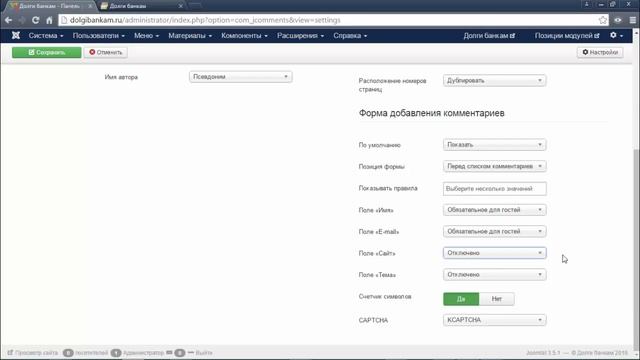The height and width of the screenshot is (360, 640).
Task: Click the Форма добавления комментариев heading
Action: point(431,113)
